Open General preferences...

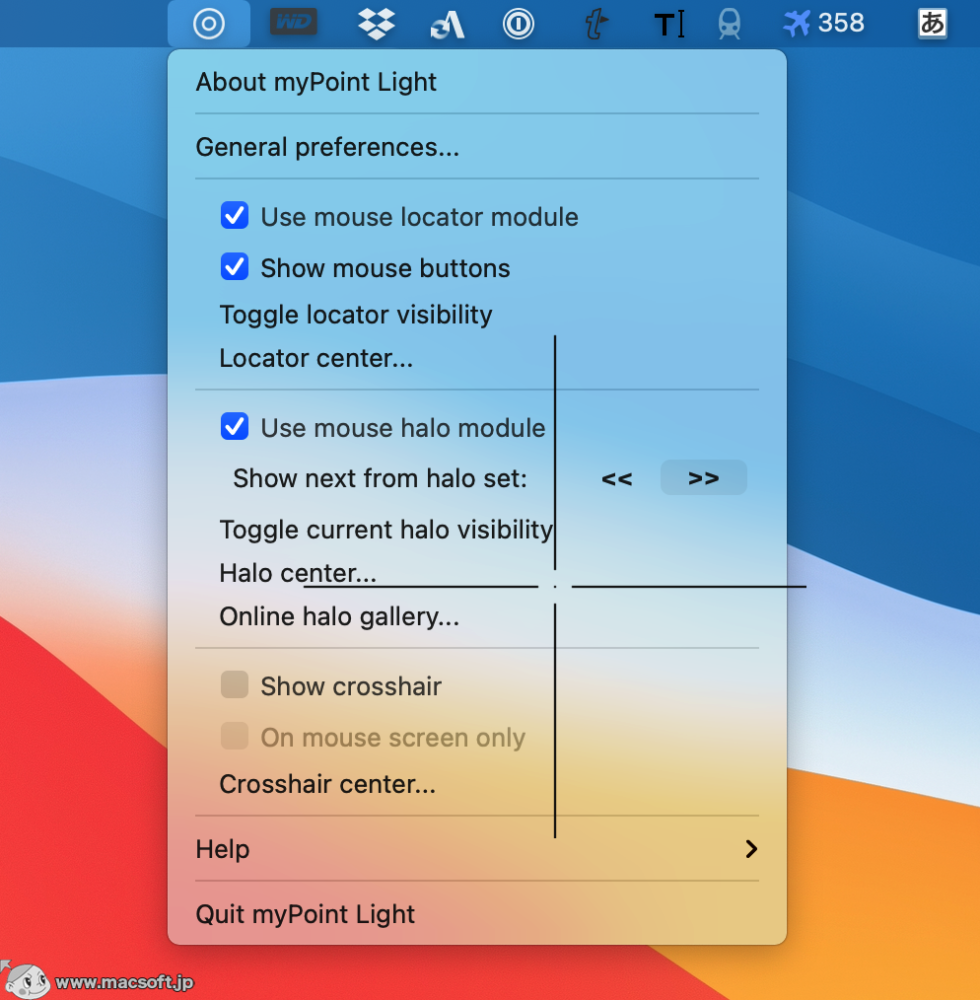coord(327,147)
